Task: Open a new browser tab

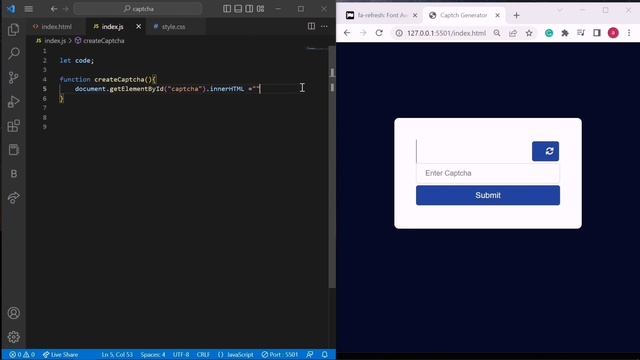Action: pos(516,15)
